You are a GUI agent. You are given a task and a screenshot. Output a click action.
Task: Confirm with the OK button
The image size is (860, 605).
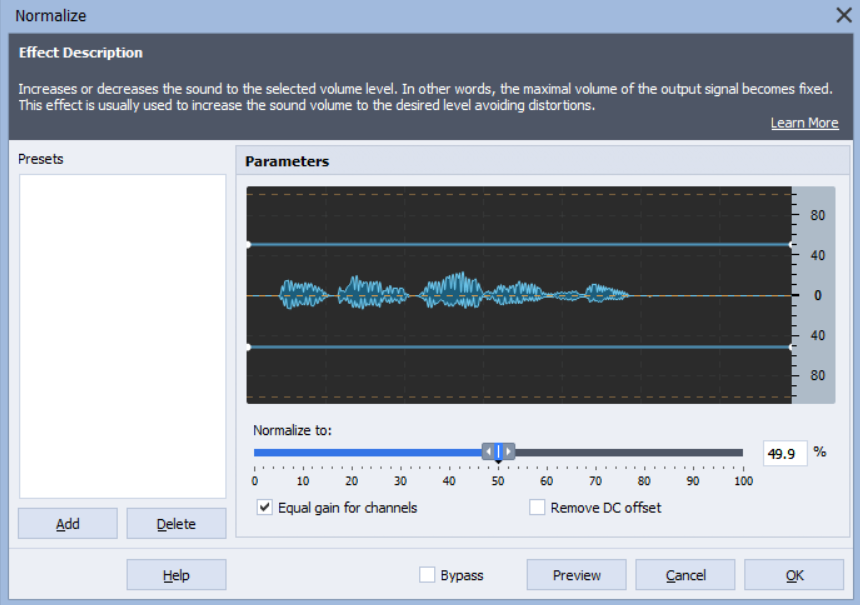pos(794,575)
